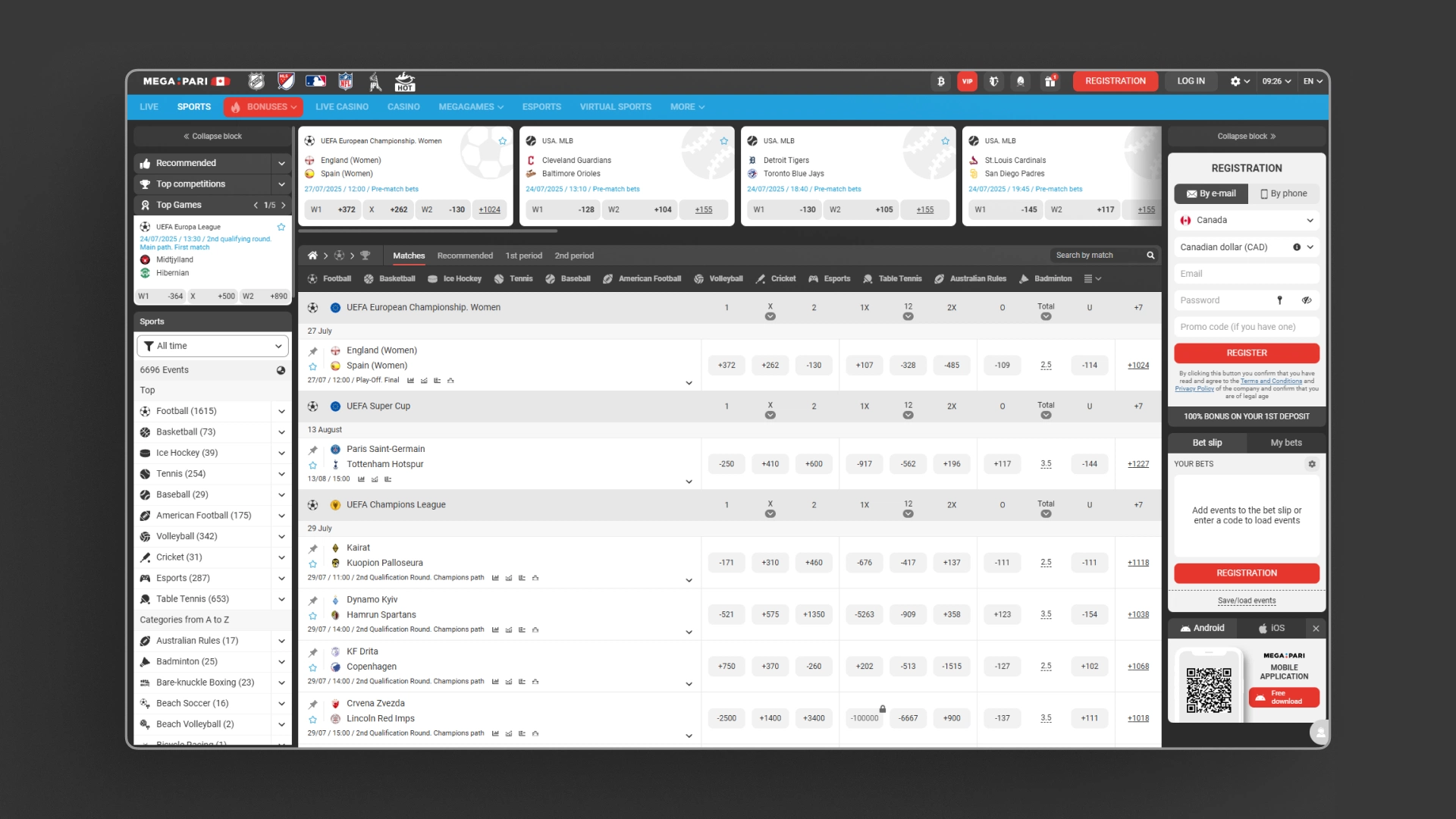The height and width of the screenshot is (819, 1456).
Task: Favorite the Crvena Zvezda match
Action: tap(312, 720)
